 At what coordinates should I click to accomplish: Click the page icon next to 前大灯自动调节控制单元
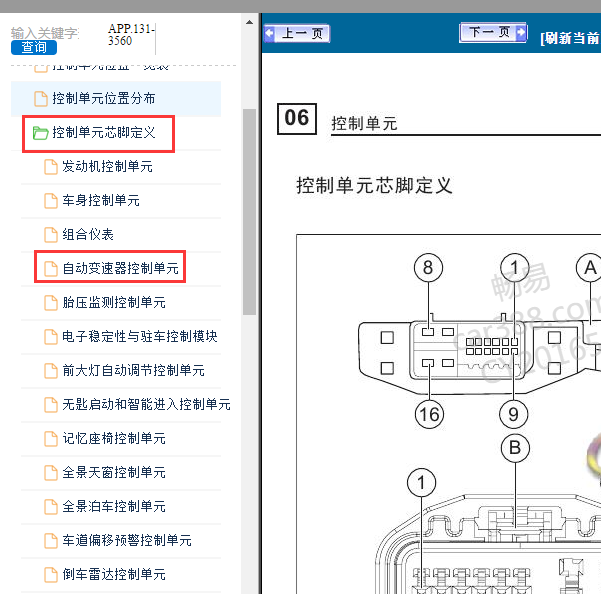click(51, 371)
